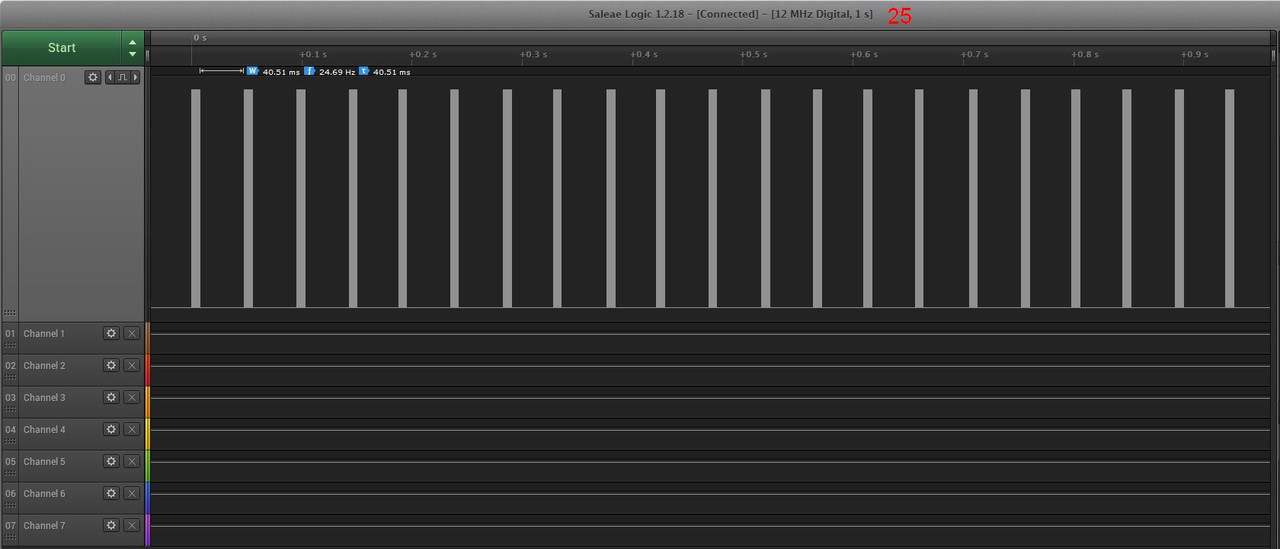Open Channel 1 settings gear
This screenshot has width=1280, height=549.
(x=111, y=334)
